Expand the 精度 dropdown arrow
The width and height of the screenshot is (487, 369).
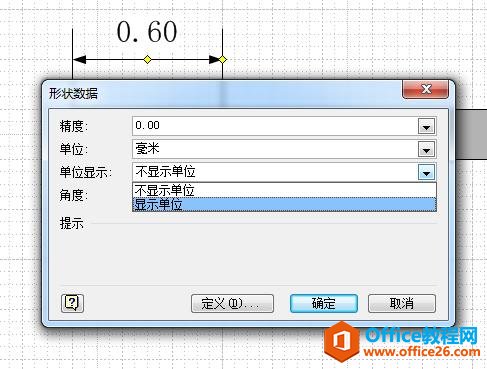pos(426,127)
